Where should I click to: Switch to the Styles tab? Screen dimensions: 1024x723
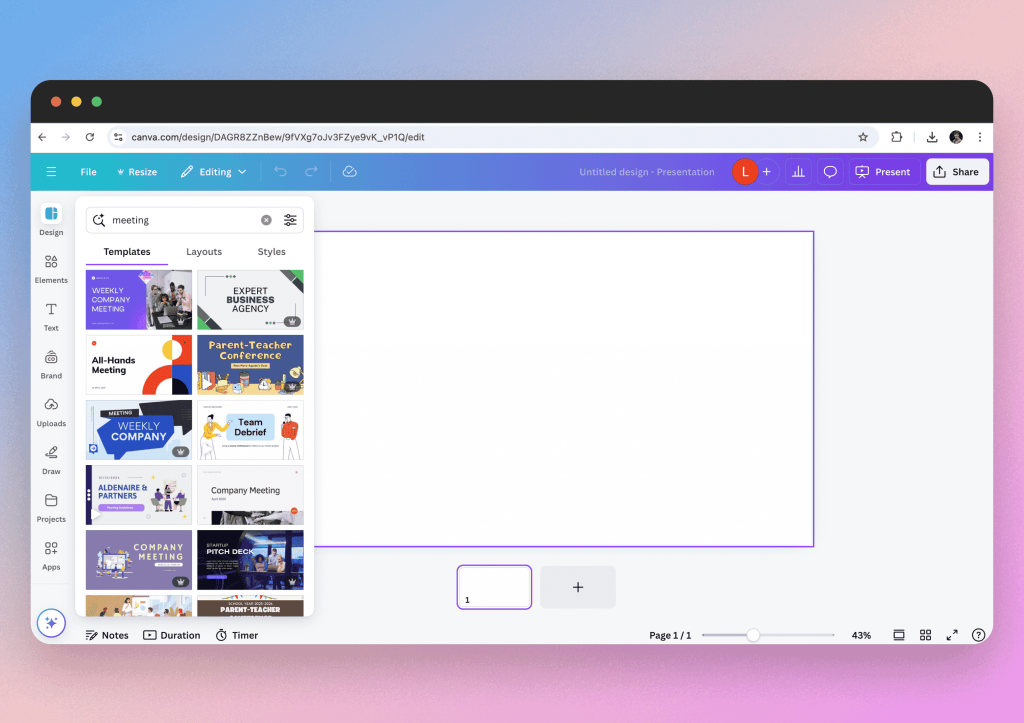click(271, 251)
